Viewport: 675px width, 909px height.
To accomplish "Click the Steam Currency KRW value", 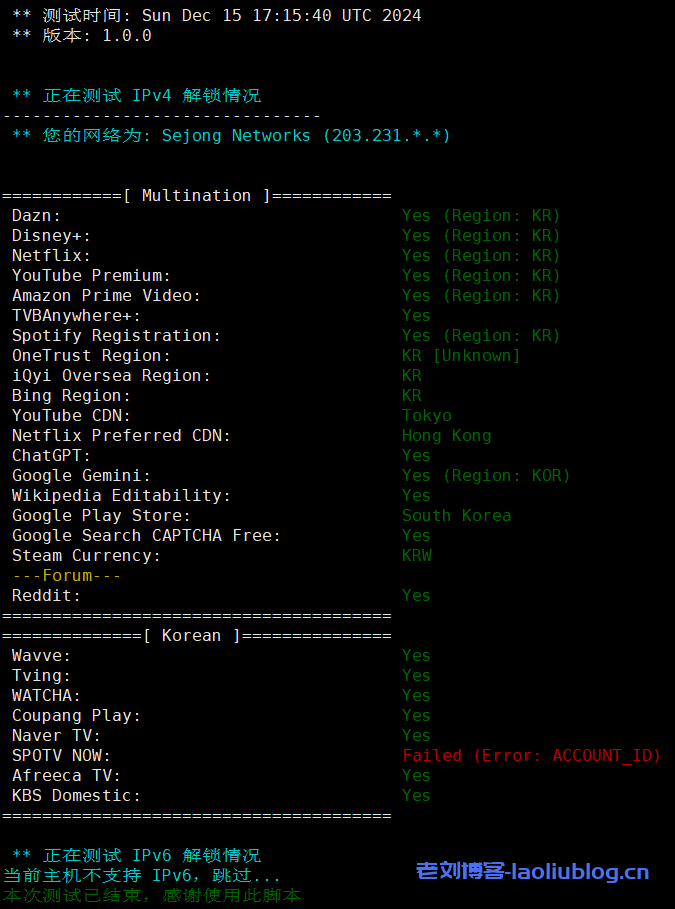I will pos(417,556).
